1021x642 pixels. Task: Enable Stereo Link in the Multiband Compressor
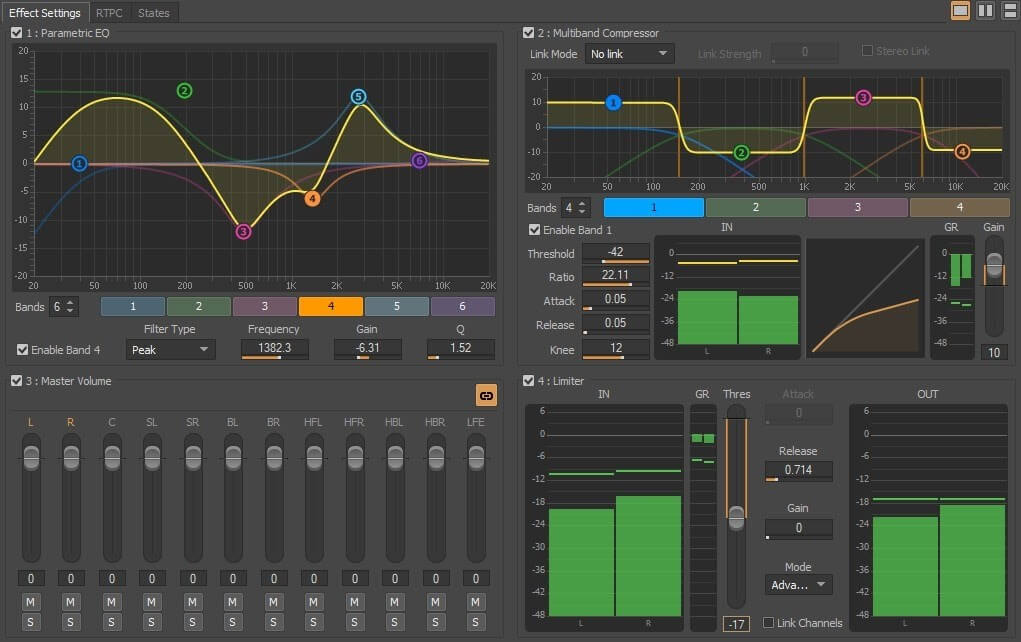pos(867,50)
